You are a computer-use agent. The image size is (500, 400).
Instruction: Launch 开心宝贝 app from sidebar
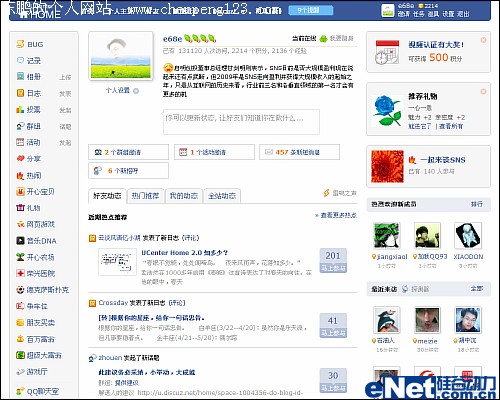click(x=40, y=192)
